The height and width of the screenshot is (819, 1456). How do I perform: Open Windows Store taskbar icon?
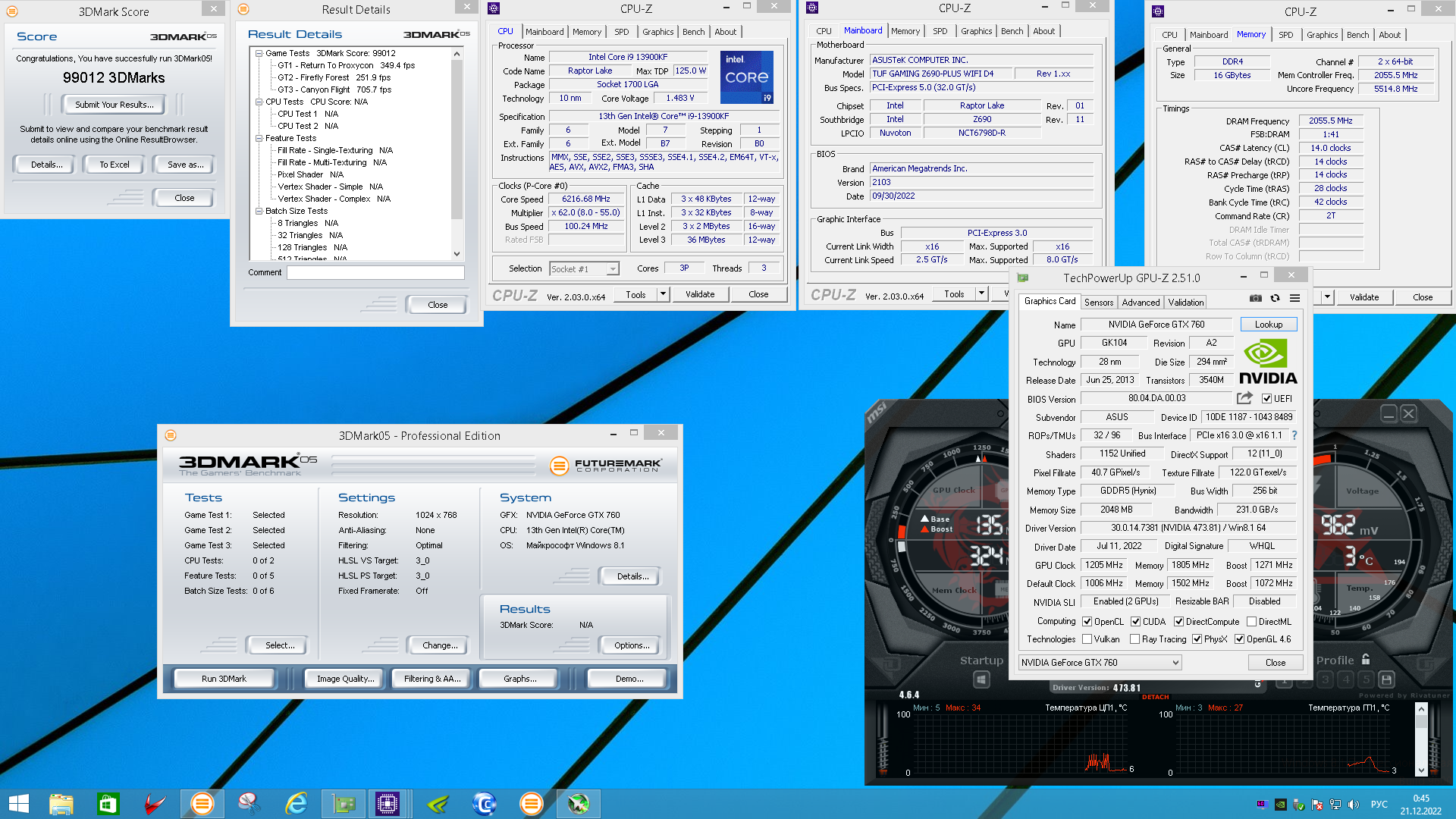[x=108, y=804]
